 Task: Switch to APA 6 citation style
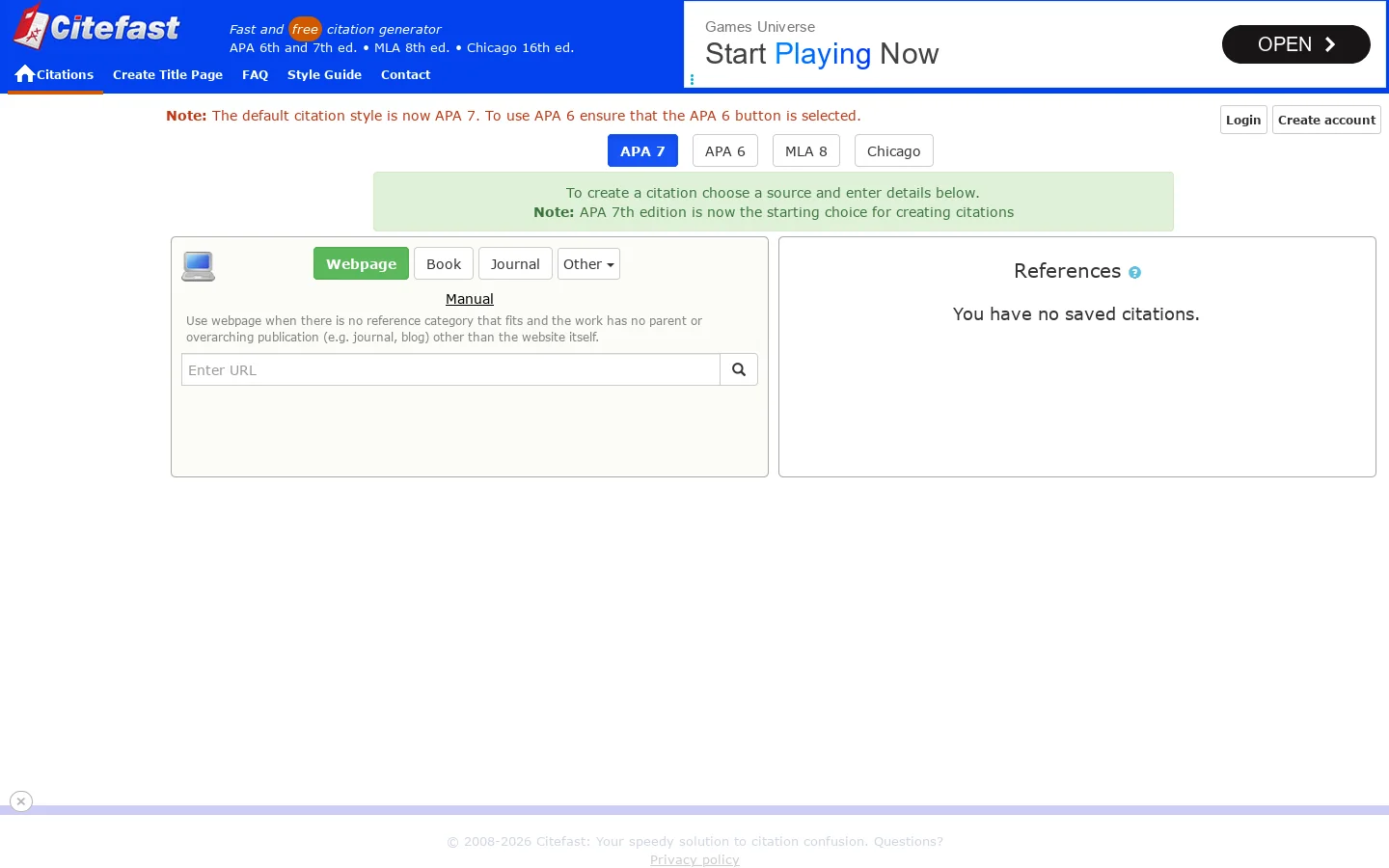pos(725,150)
